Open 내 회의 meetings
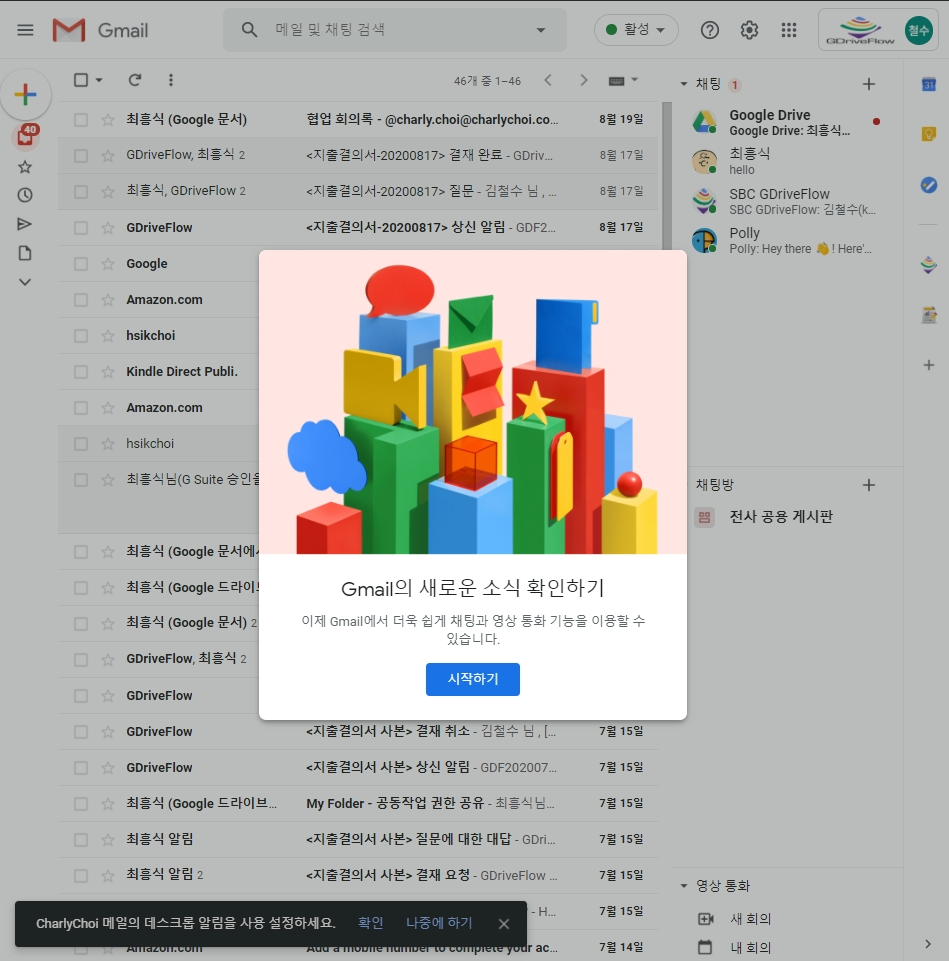The image size is (949, 961). 734,948
